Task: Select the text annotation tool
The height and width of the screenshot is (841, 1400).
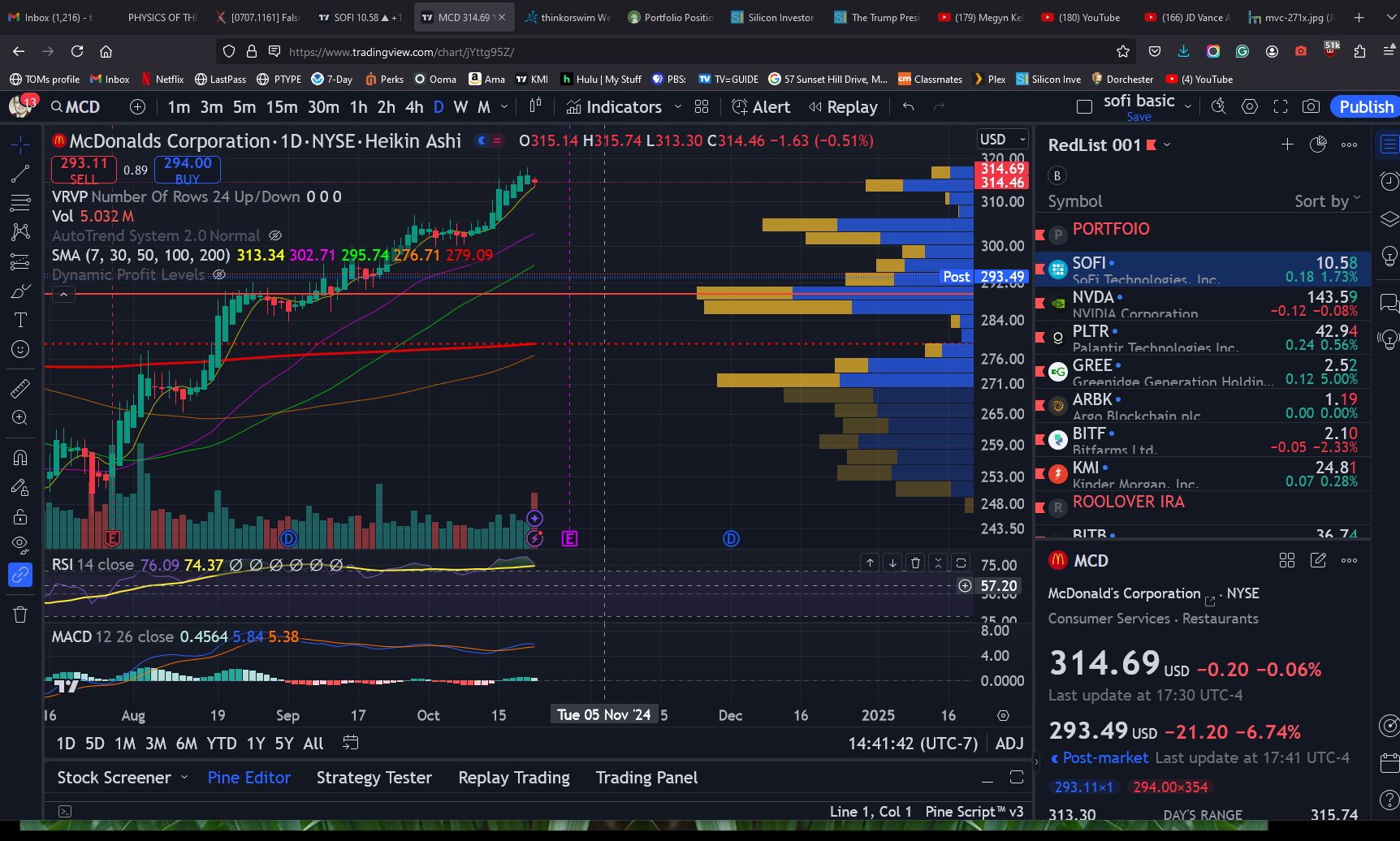Action: click(20, 320)
